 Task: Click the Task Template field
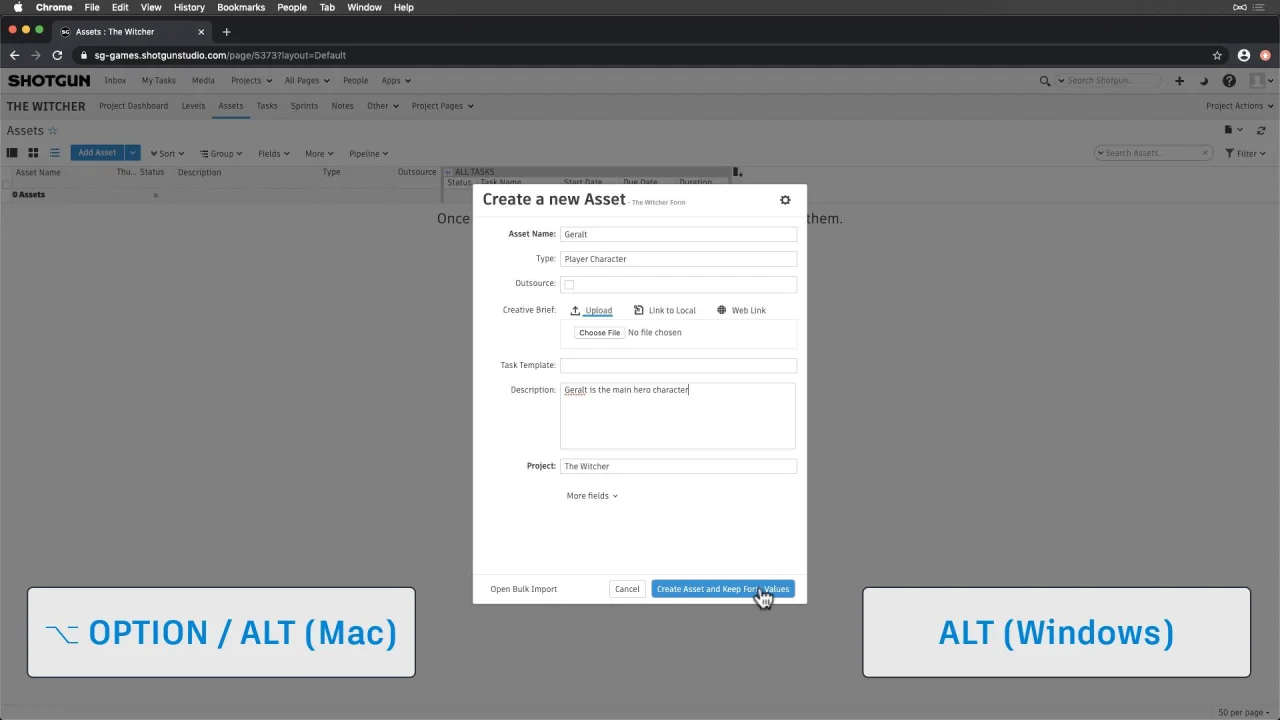pyautogui.click(x=678, y=365)
